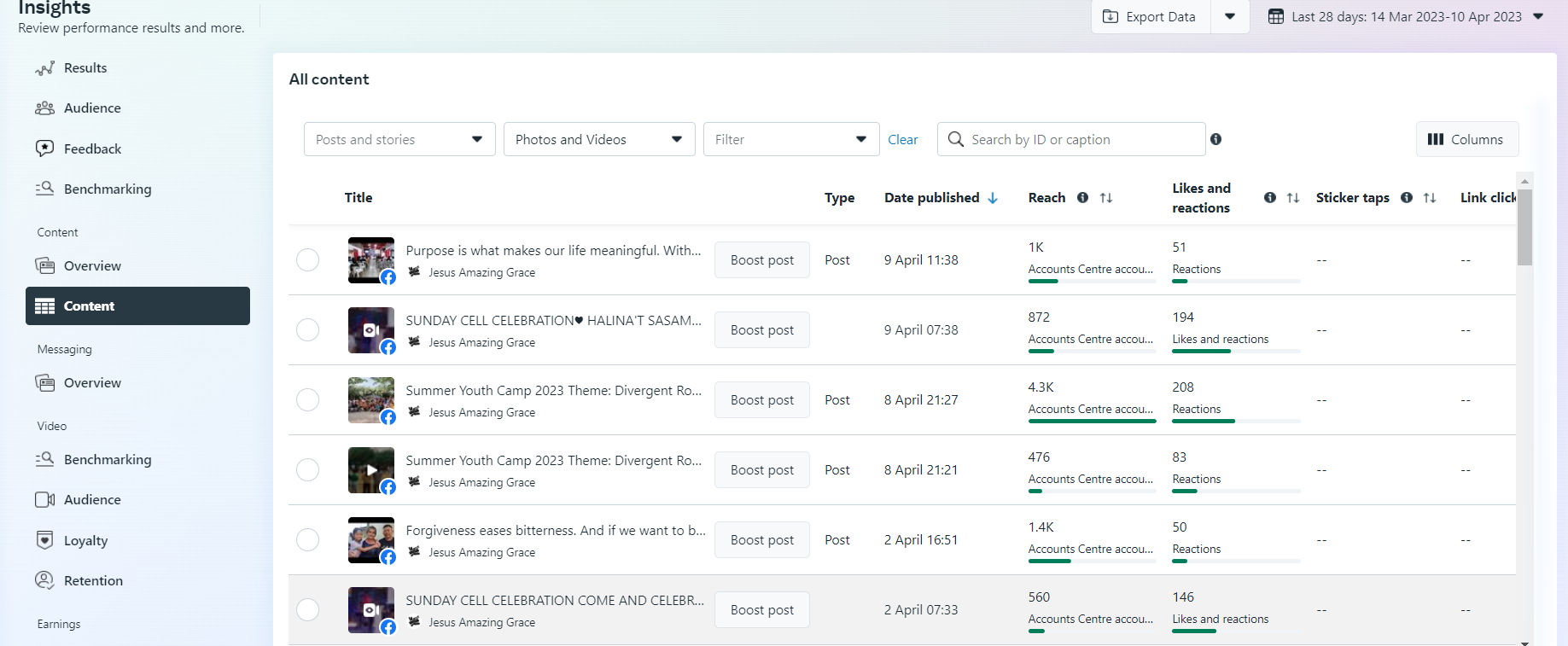Image resolution: width=1568 pixels, height=646 pixels.
Task: Boost the 'Purpose is what makes' post
Action: click(761, 259)
